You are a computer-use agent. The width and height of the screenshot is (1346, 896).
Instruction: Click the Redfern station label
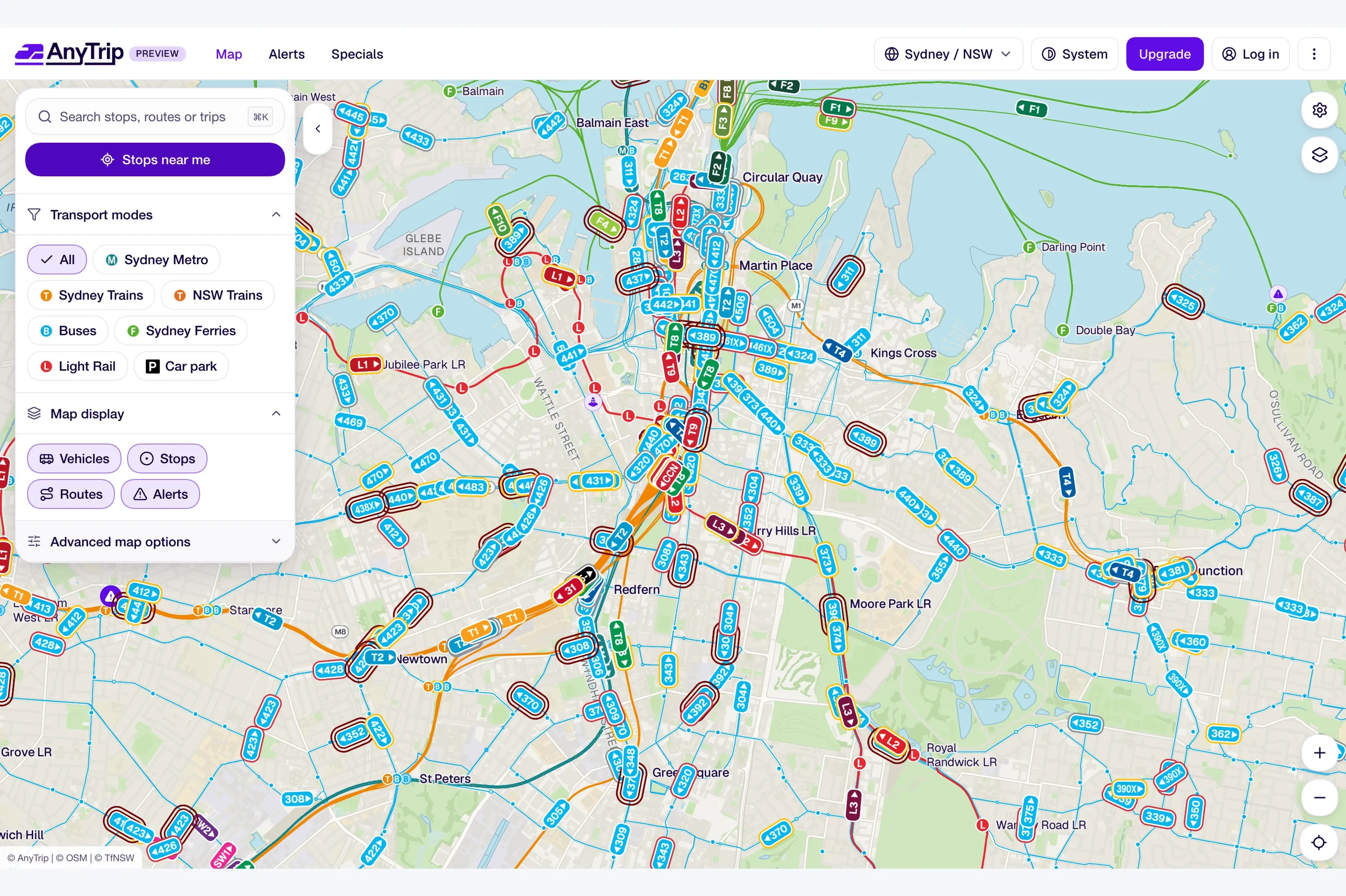click(637, 590)
